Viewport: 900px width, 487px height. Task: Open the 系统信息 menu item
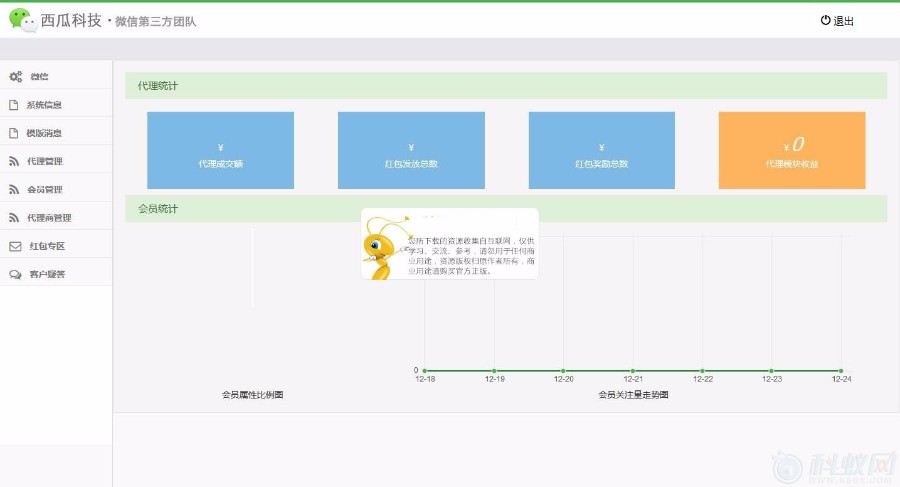coord(56,104)
